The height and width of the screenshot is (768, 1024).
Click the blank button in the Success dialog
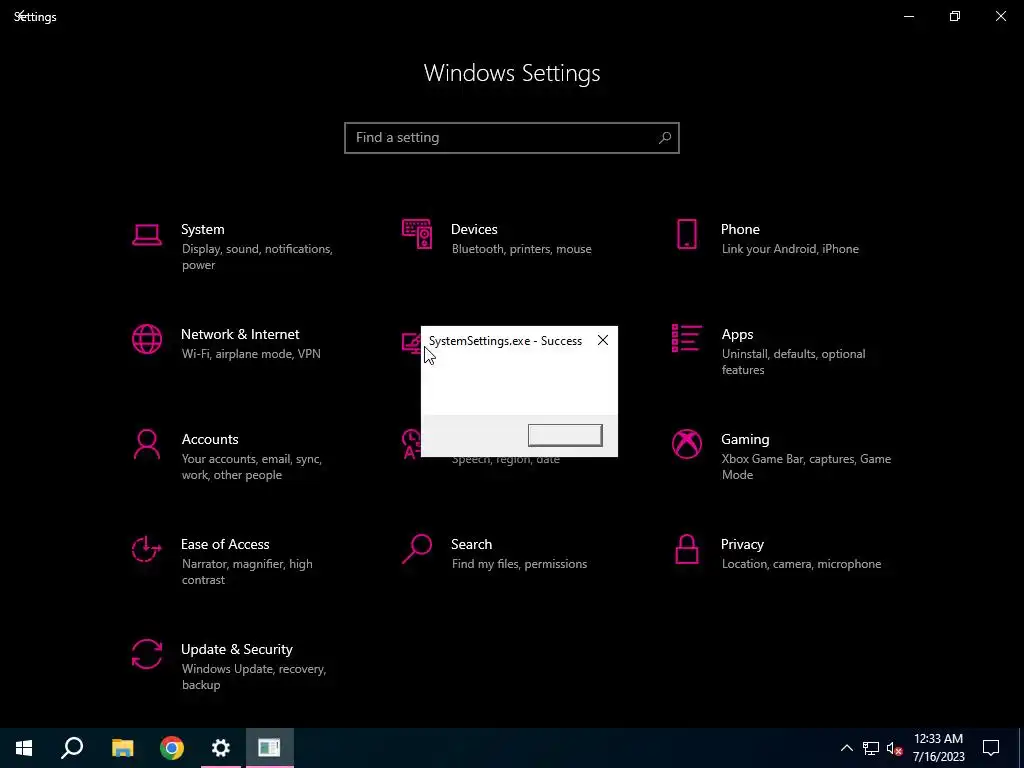pyautogui.click(x=565, y=436)
